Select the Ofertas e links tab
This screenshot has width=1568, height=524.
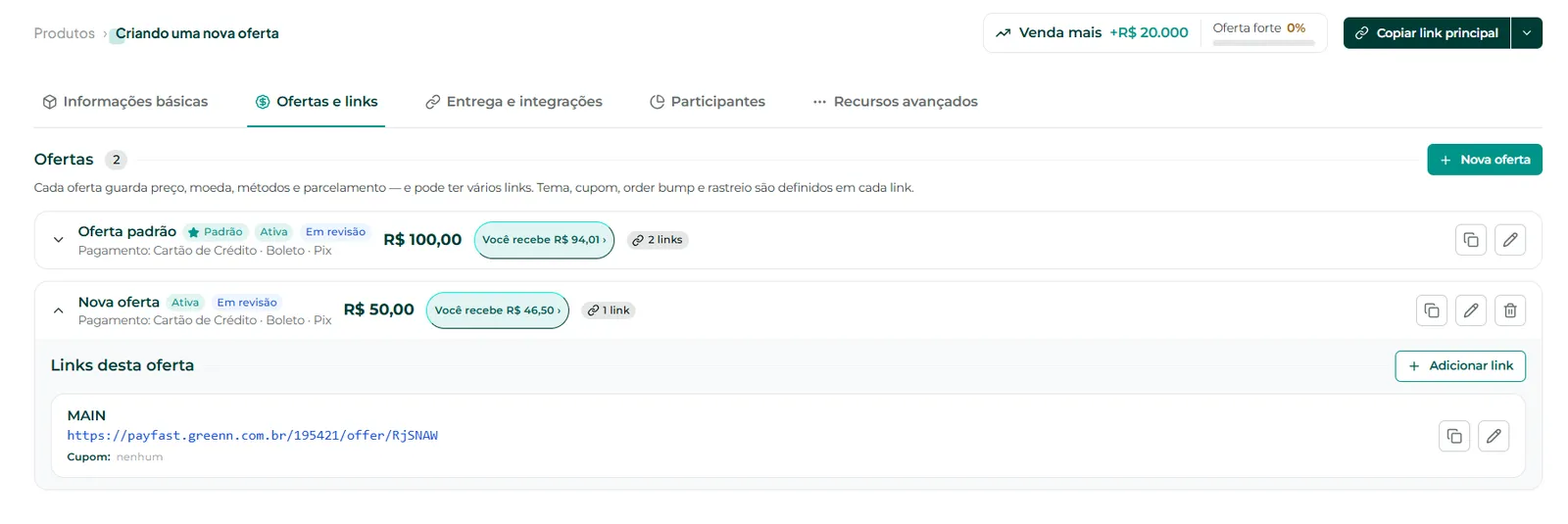point(317,102)
